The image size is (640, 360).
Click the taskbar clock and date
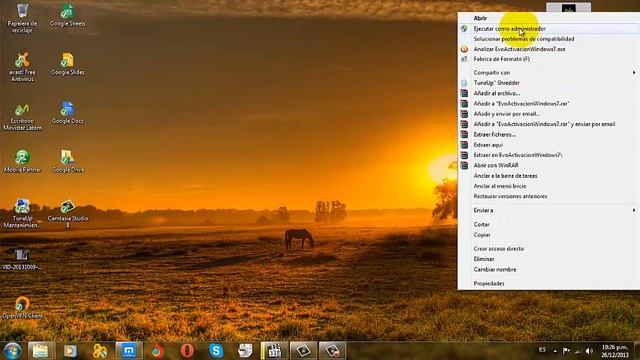pyautogui.click(x=615, y=351)
